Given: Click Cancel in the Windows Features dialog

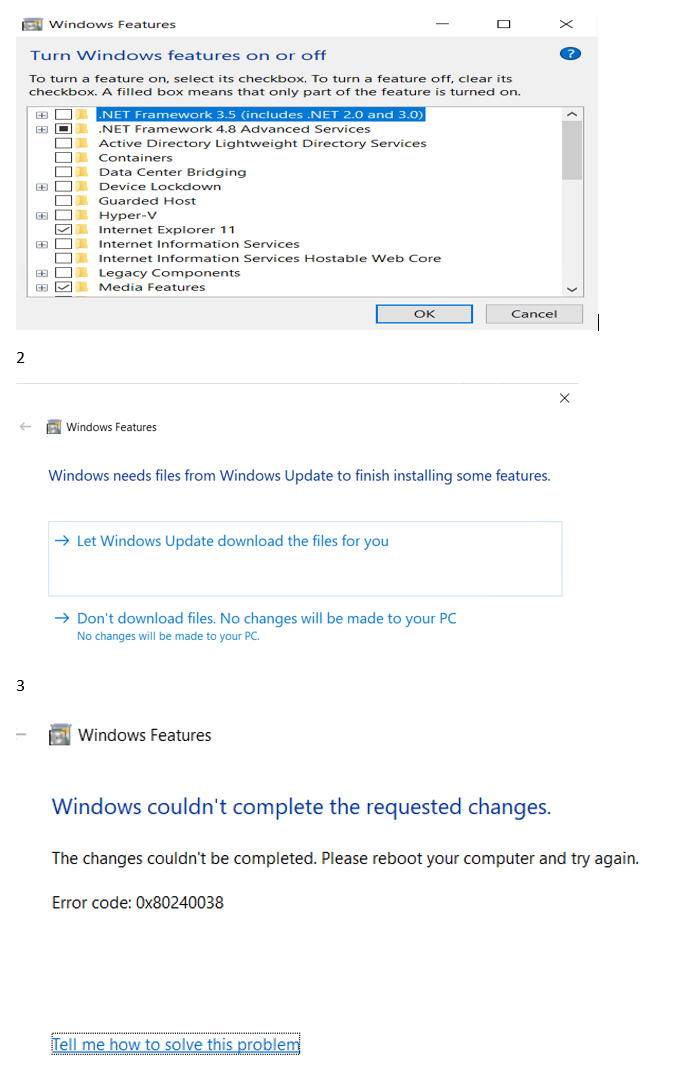Looking at the screenshot, I should tap(534, 314).
